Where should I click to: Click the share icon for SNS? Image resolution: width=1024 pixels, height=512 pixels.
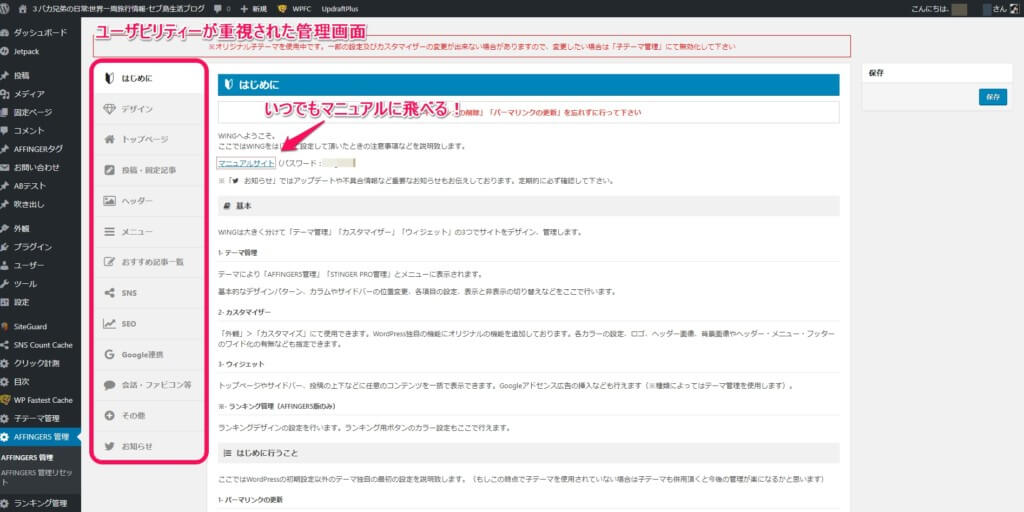(x=110, y=293)
